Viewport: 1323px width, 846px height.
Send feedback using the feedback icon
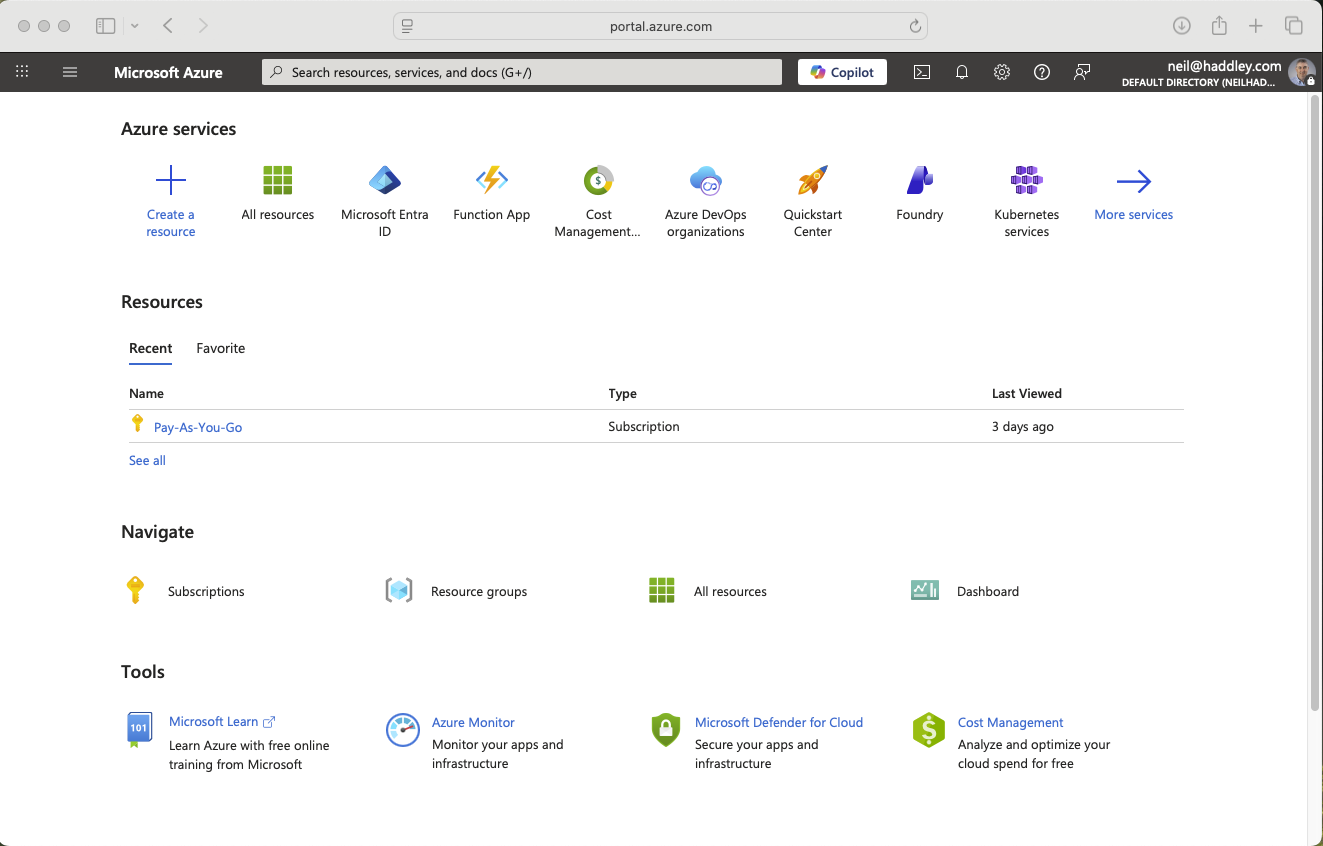point(1081,72)
